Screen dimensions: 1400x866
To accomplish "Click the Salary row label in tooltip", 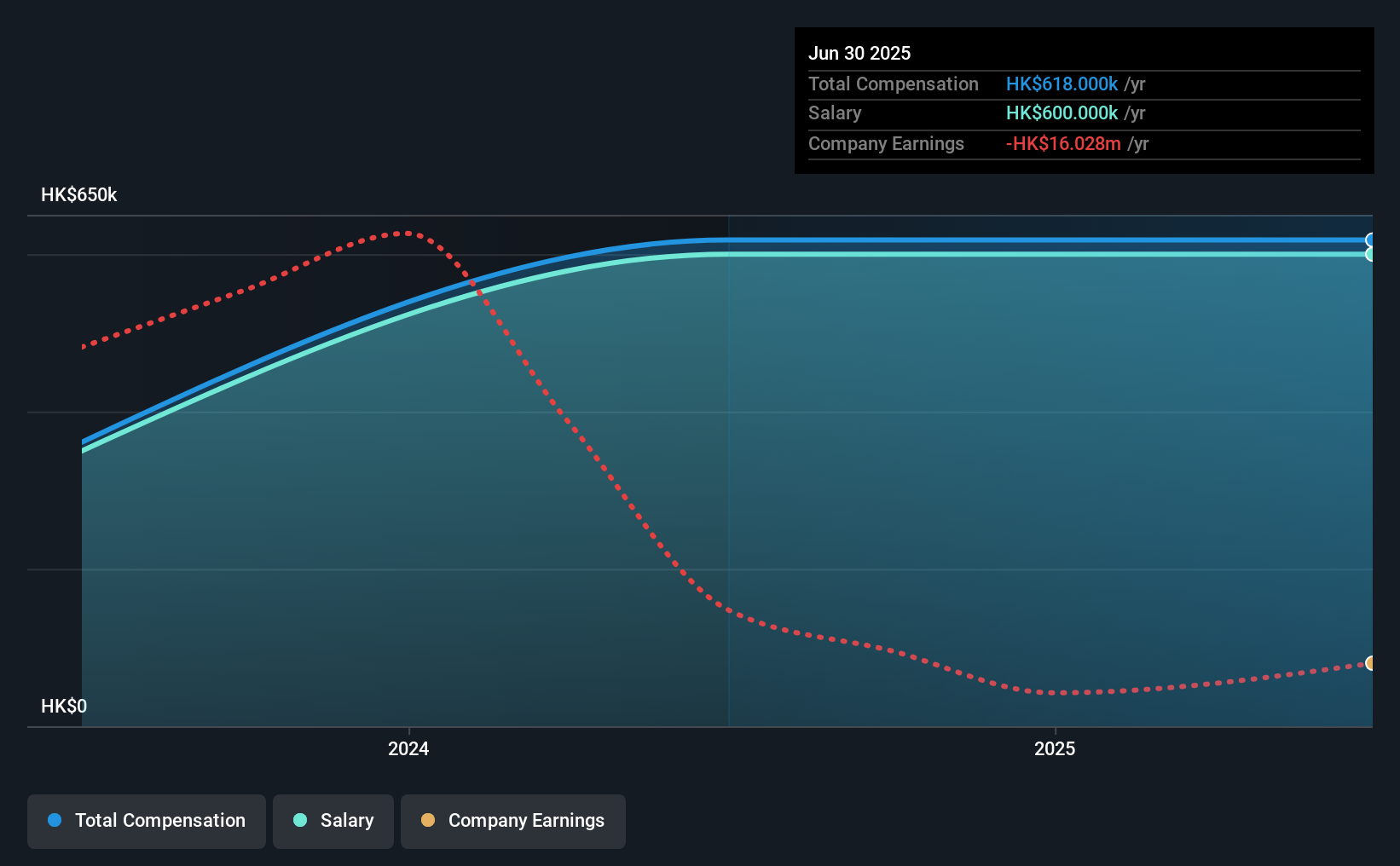I will click(x=835, y=113).
